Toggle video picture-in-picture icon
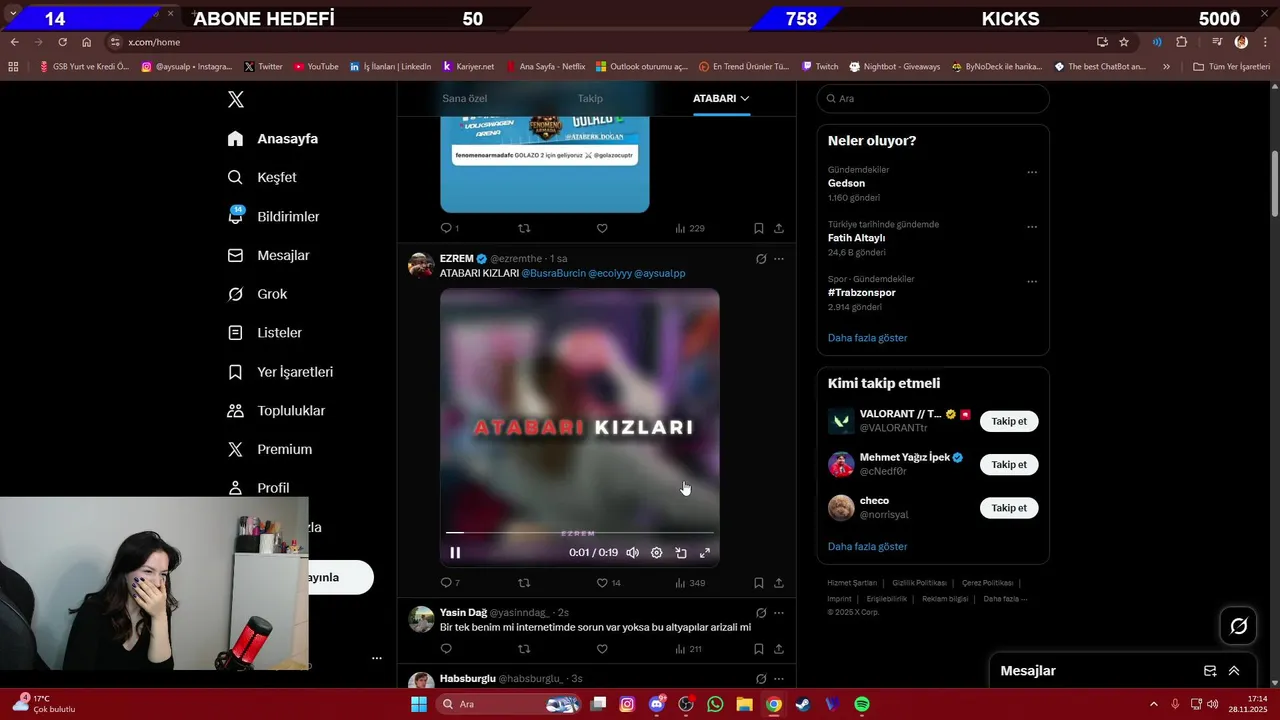 681,552
